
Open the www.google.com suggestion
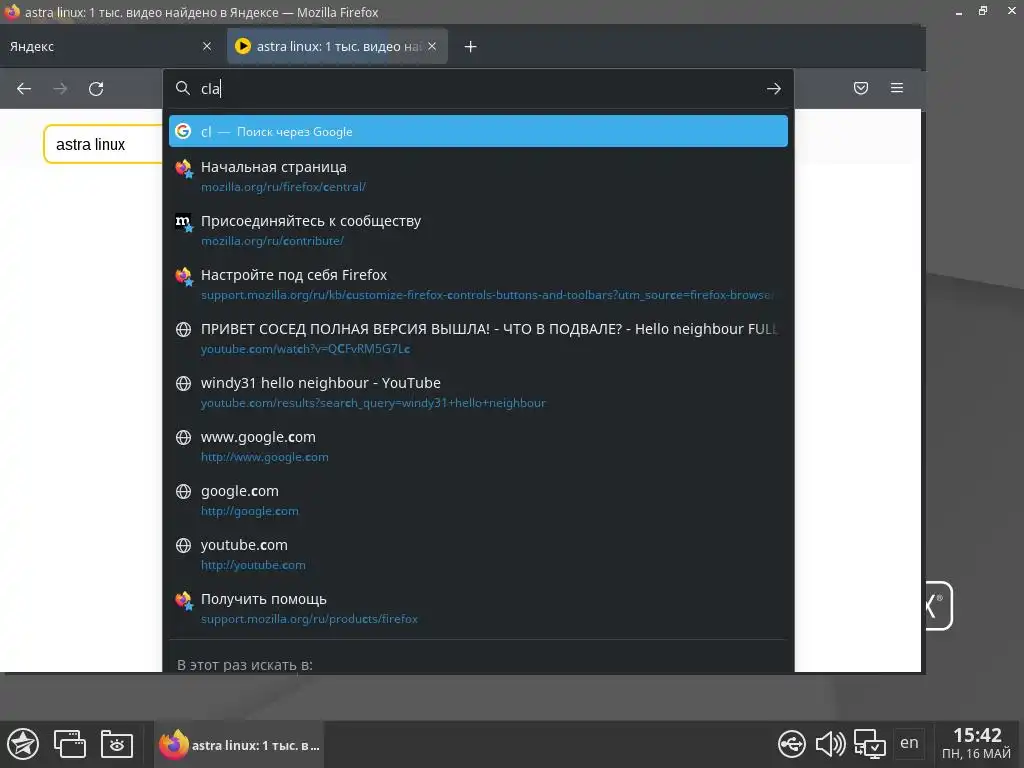click(x=478, y=446)
